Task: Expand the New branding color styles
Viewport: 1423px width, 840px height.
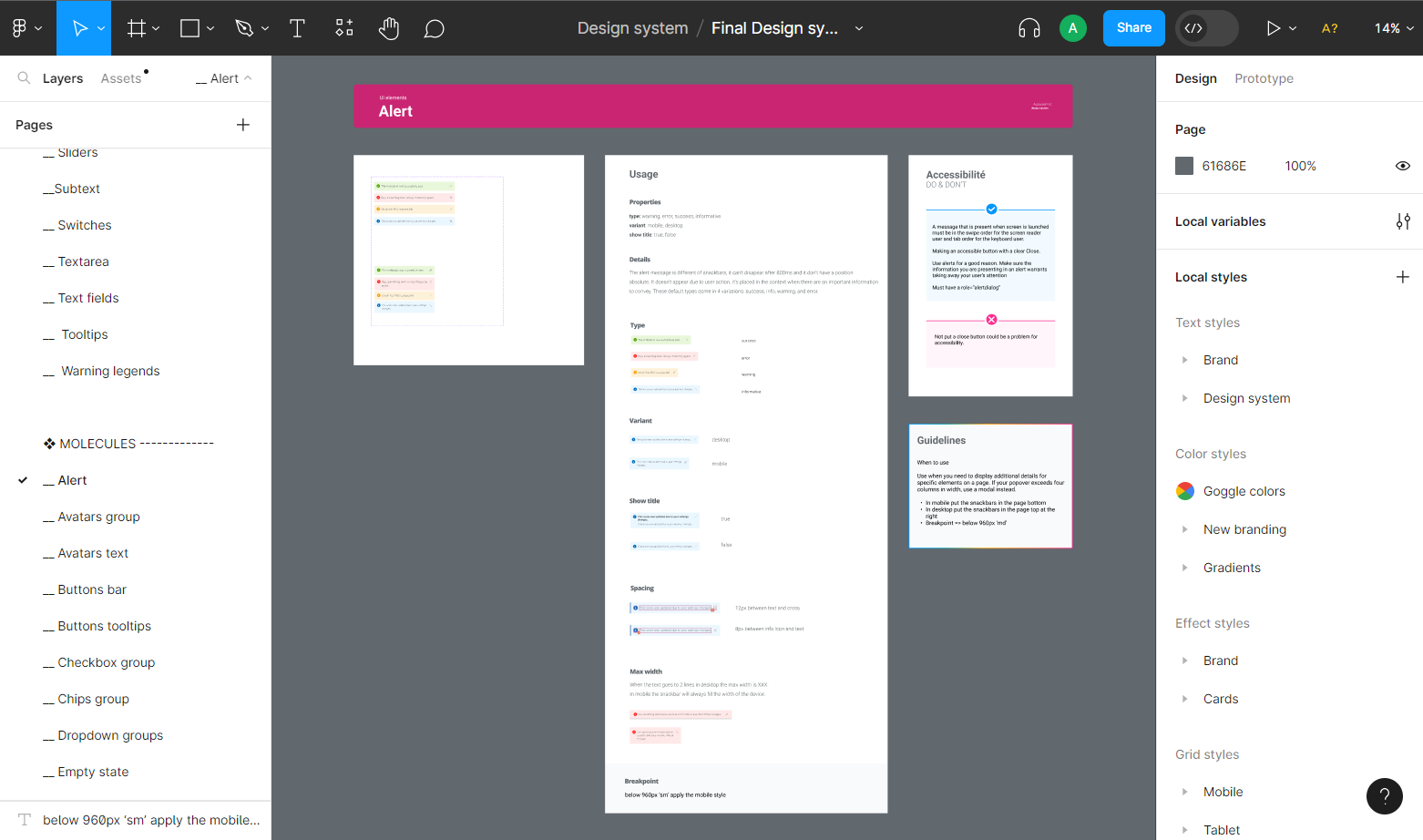Action: point(1184,529)
